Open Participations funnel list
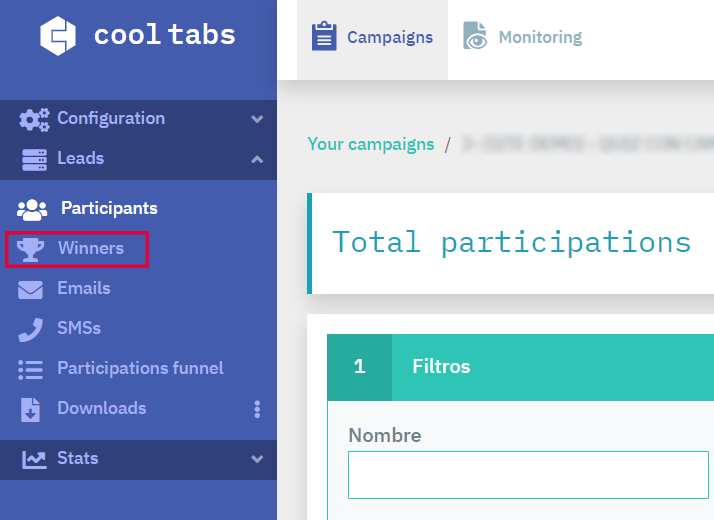Viewport: 714px width, 520px height. (140, 368)
